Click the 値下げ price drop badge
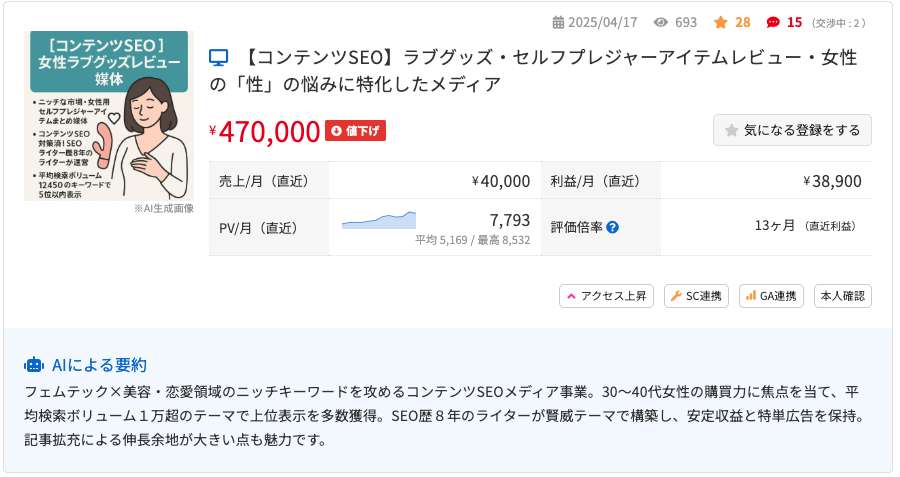This screenshot has width=900, height=477. click(355, 131)
